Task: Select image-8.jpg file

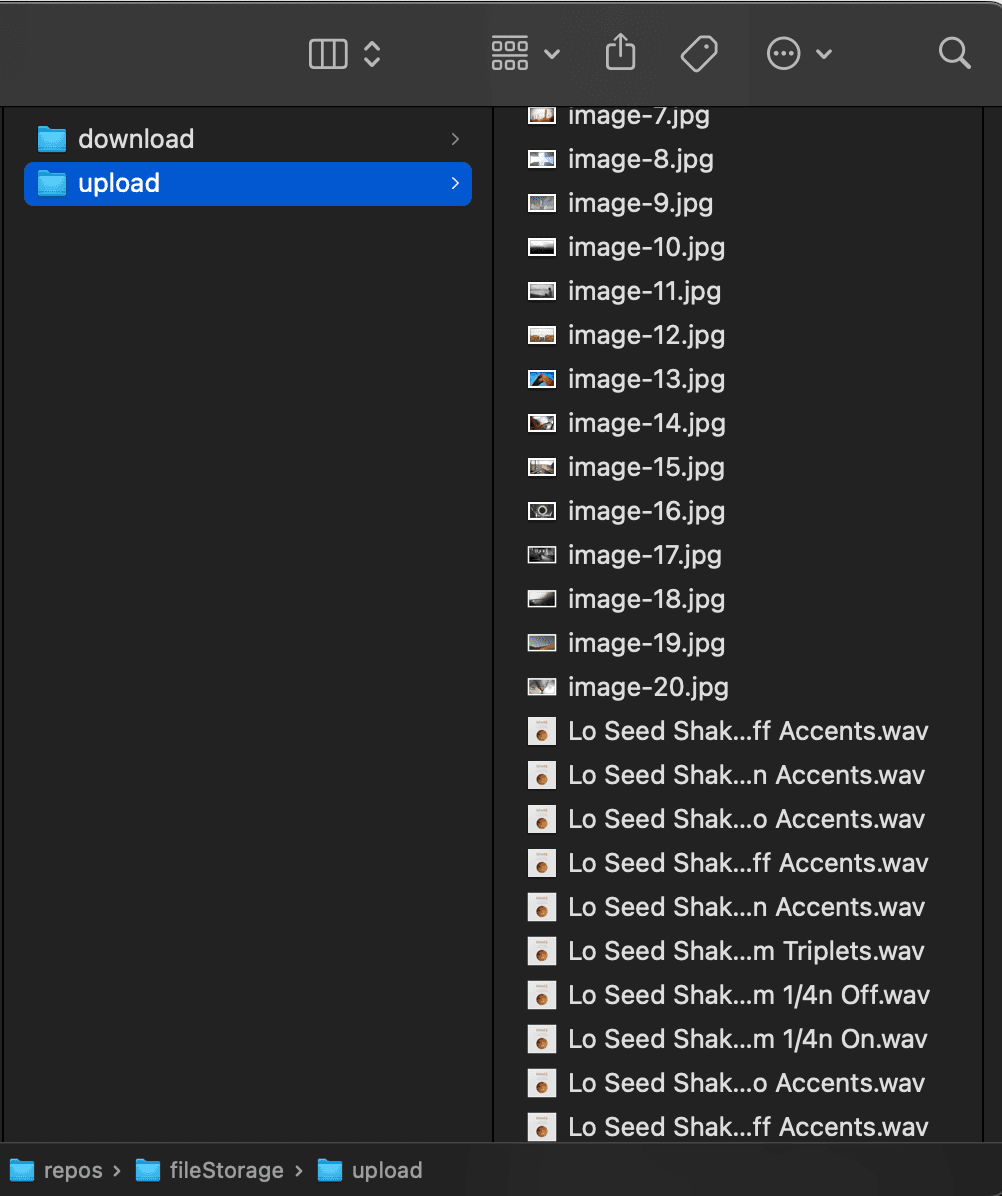Action: tap(640, 159)
